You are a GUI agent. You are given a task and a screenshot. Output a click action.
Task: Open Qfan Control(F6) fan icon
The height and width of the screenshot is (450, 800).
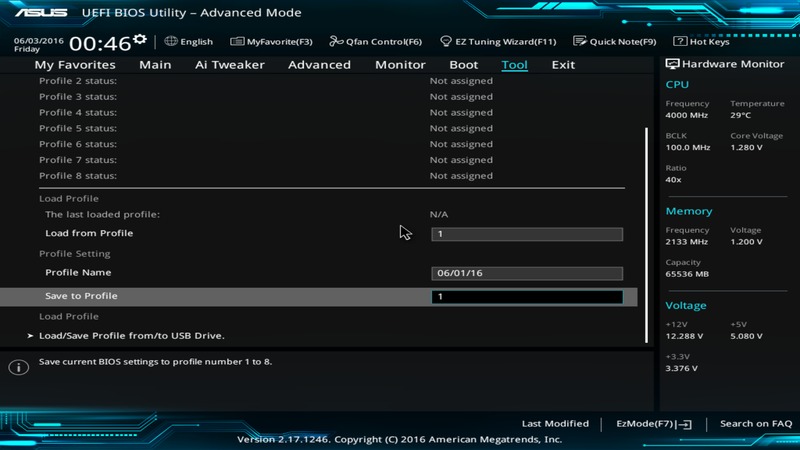336,42
